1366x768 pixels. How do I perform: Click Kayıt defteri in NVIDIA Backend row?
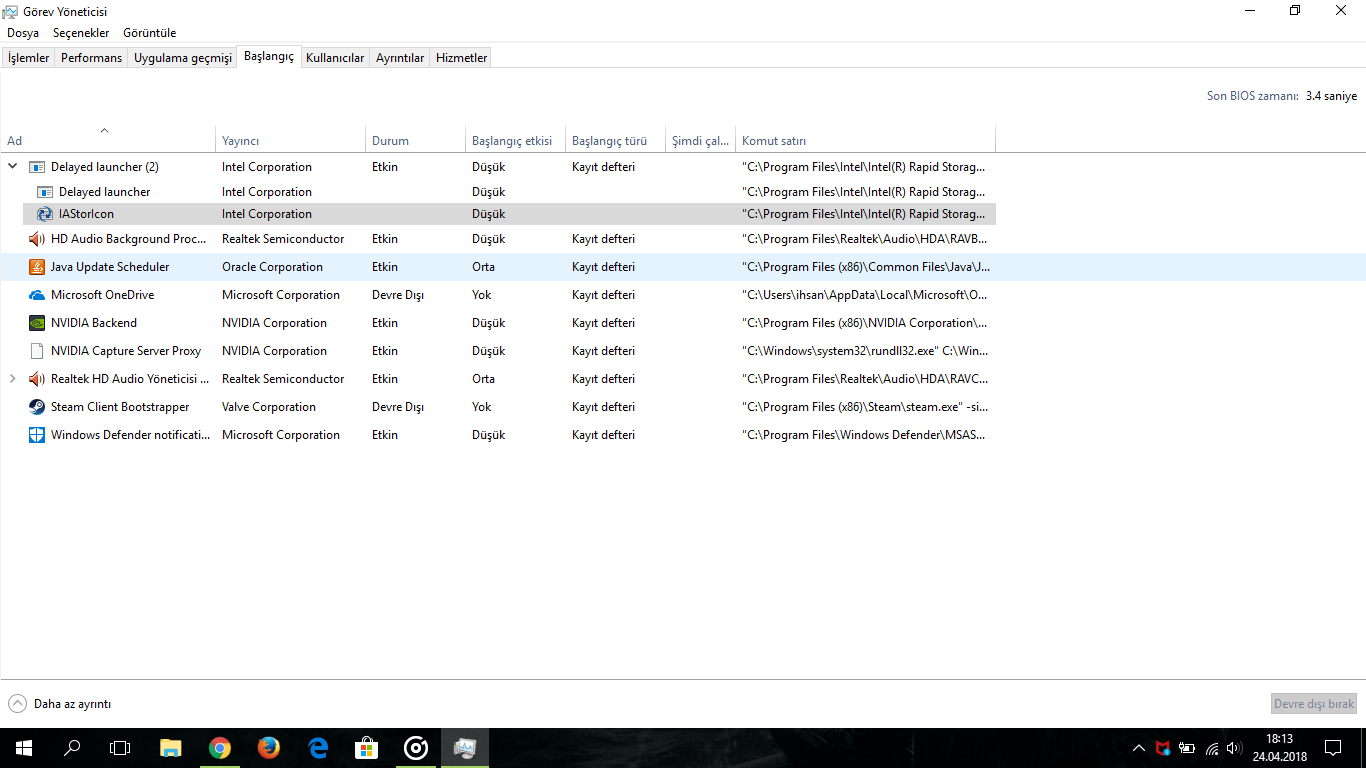[603, 323]
